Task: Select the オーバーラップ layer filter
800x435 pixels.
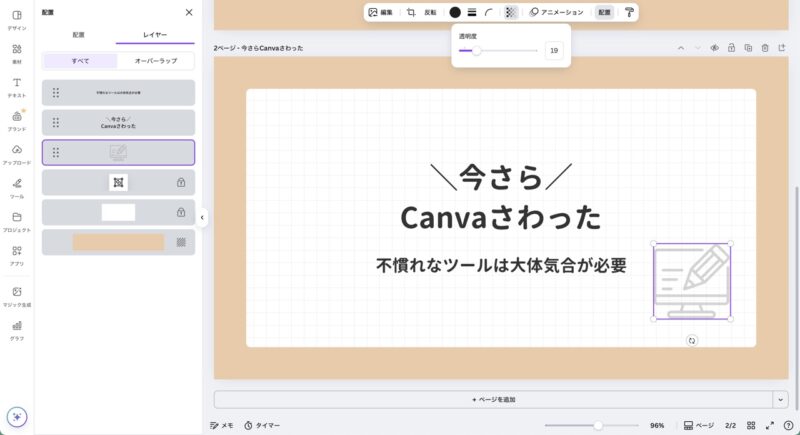Action: (156, 61)
